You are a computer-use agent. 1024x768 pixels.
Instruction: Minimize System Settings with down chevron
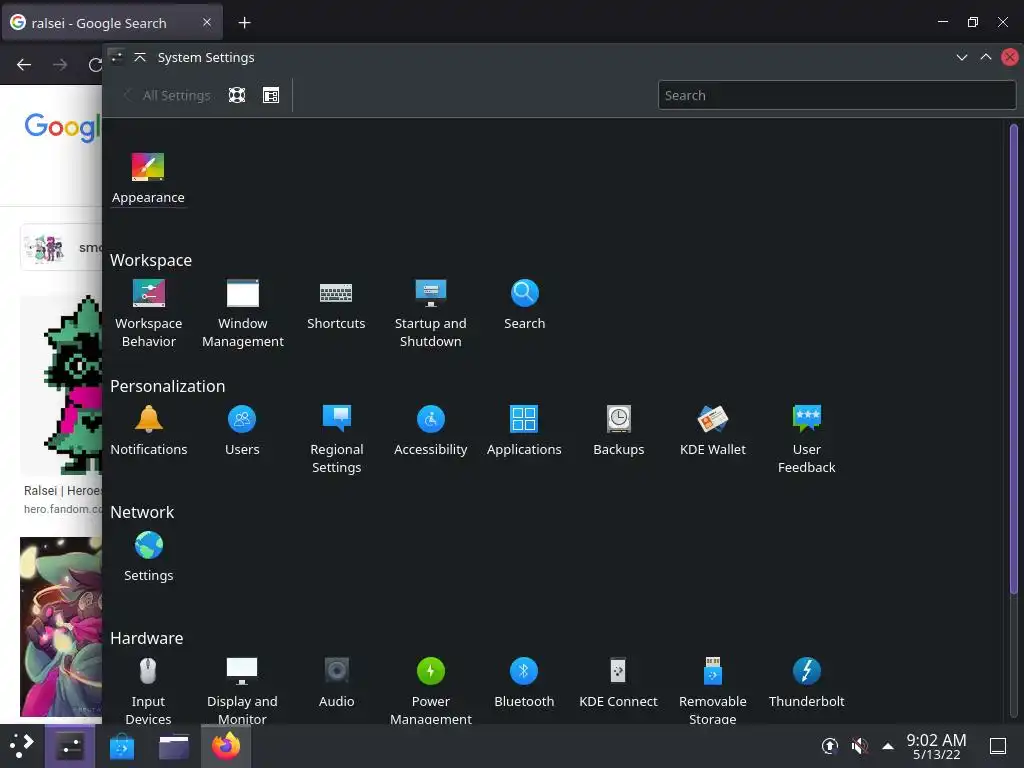point(961,57)
